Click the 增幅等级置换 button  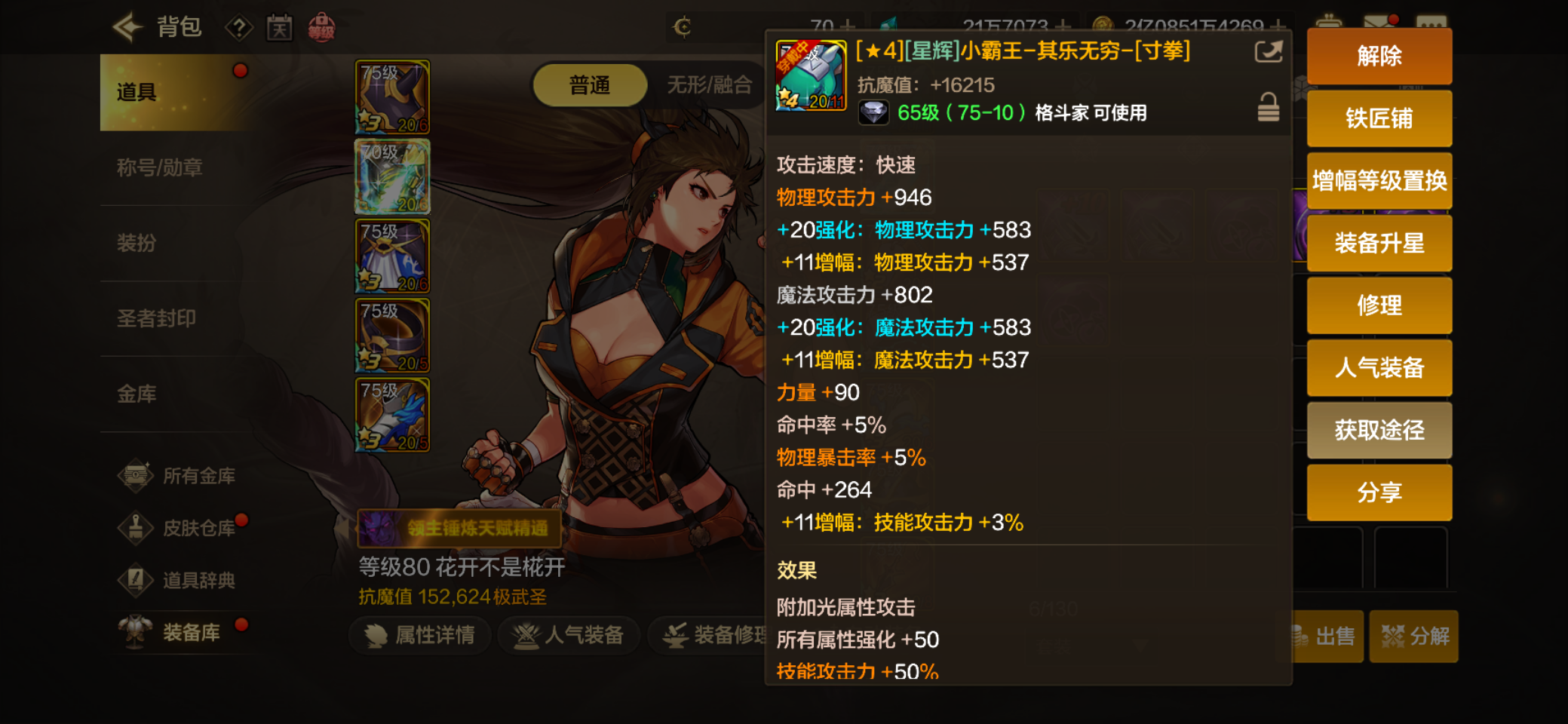point(1379,181)
